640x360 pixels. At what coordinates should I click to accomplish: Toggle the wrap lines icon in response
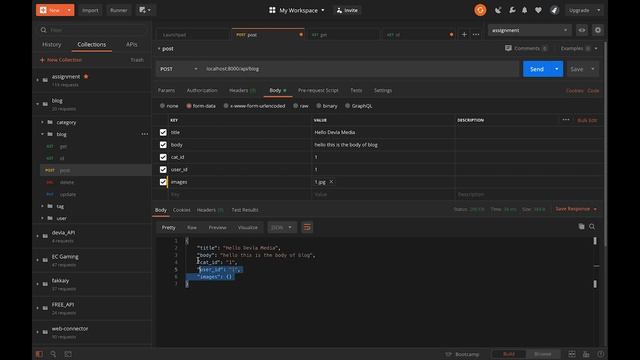click(x=307, y=227)
